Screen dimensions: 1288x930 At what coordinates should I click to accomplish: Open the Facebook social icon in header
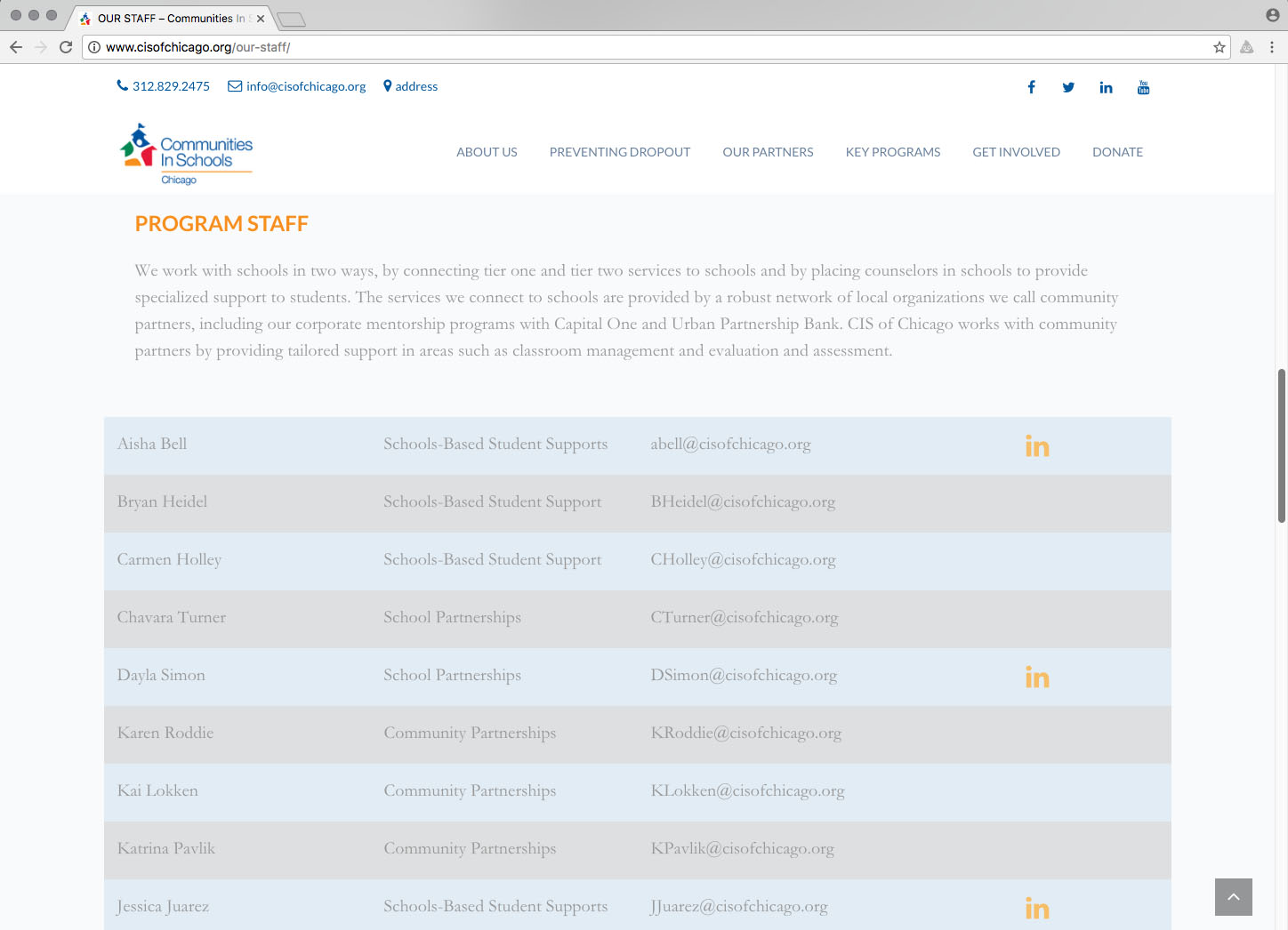click(x=1031, y=87)
